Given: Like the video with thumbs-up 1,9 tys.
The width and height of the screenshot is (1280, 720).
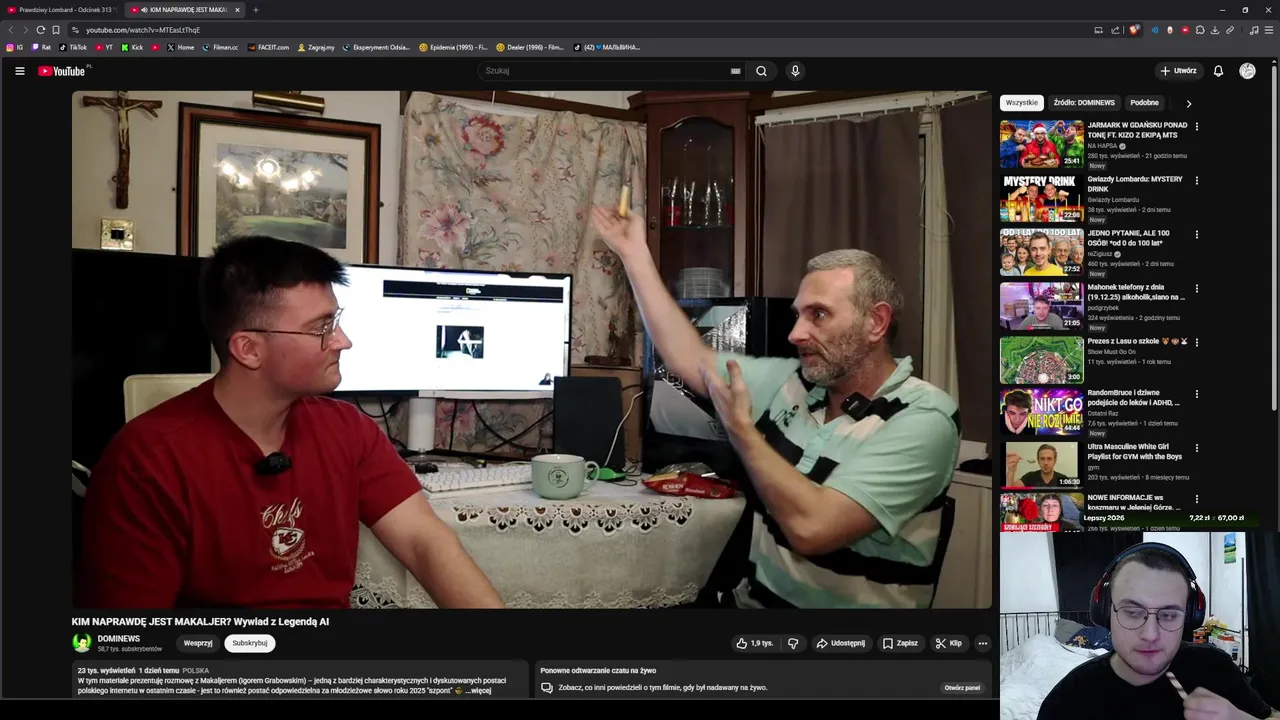Looking at the screenshot, I should click(x=755, y=643).
